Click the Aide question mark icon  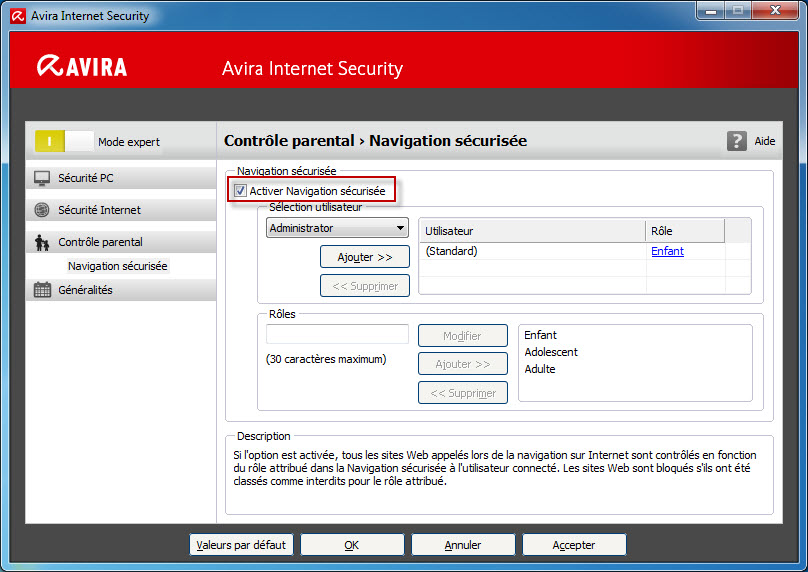tap(736, 141)
